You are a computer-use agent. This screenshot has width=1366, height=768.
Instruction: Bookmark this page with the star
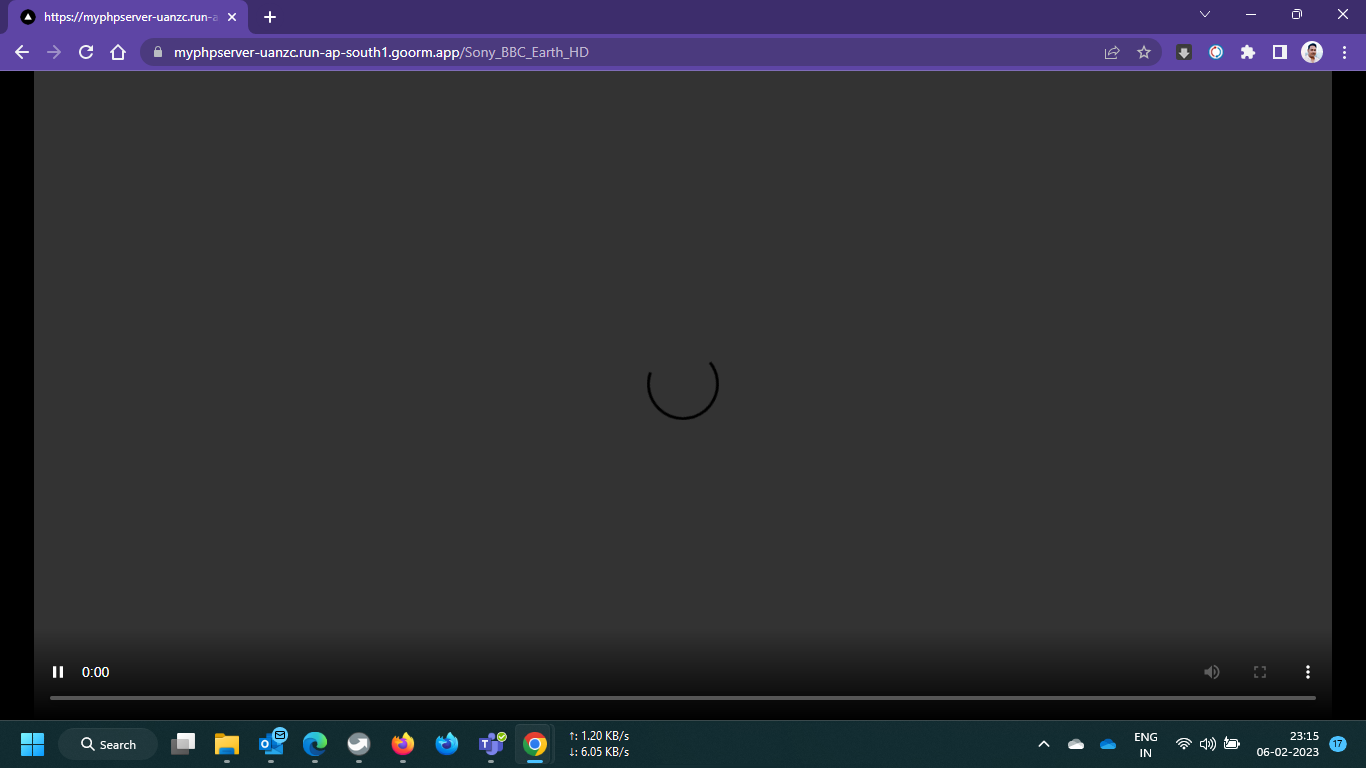[1144, 52]
